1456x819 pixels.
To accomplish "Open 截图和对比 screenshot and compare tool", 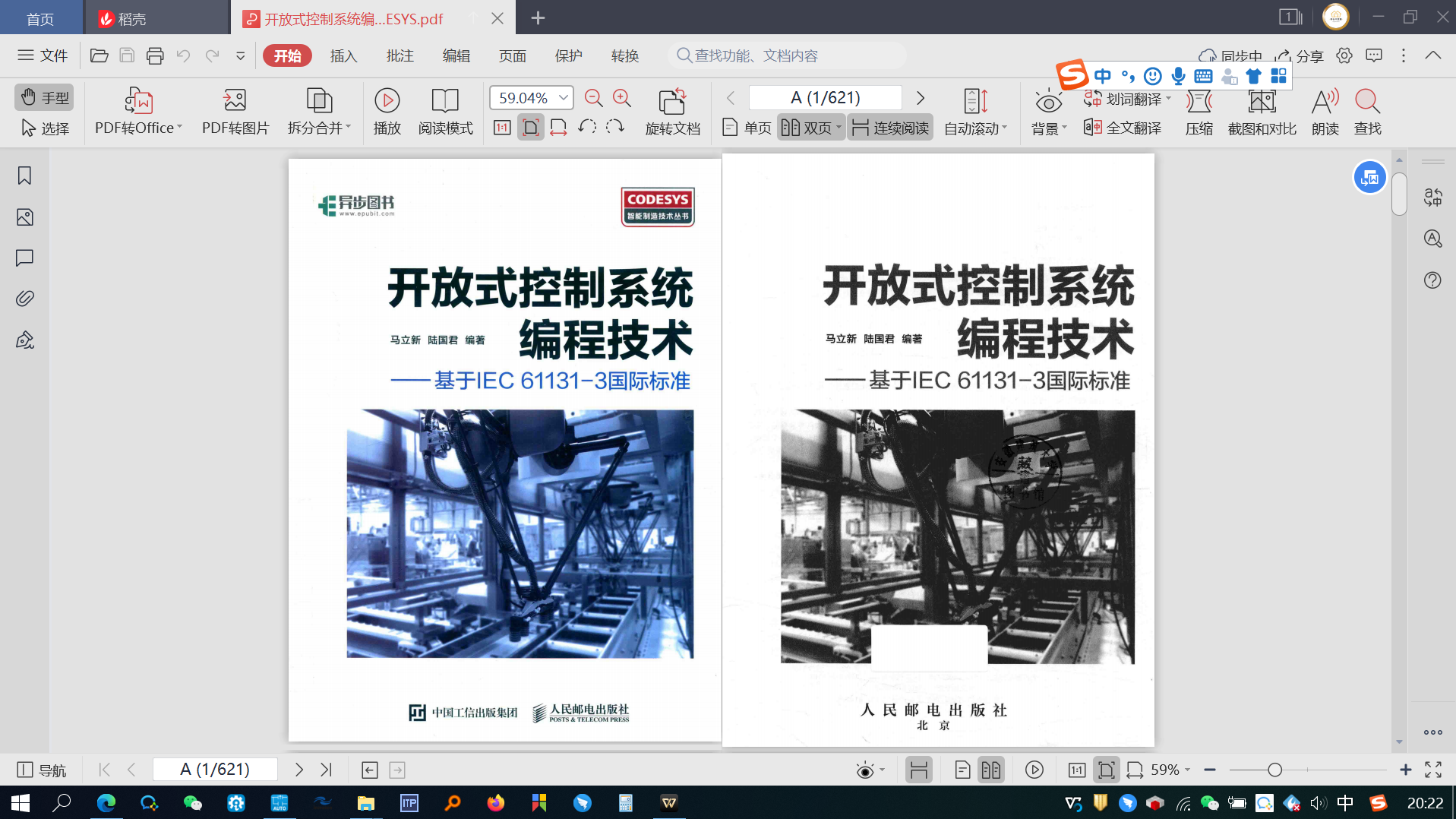I will [1262, 112].
